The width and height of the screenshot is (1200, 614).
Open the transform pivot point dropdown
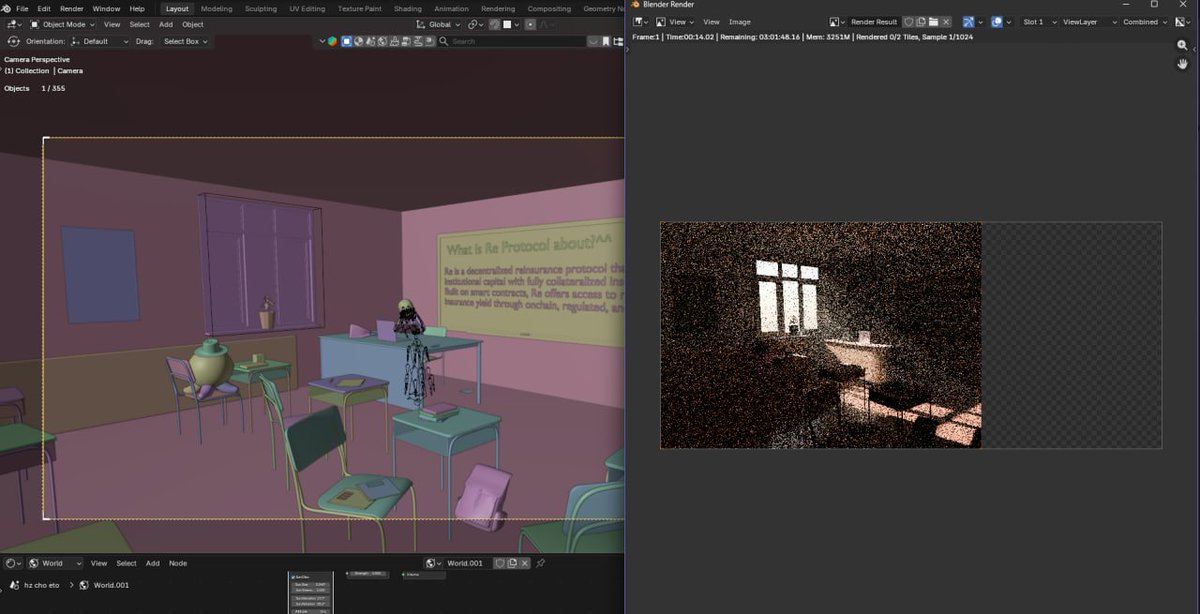pos(476,24)
